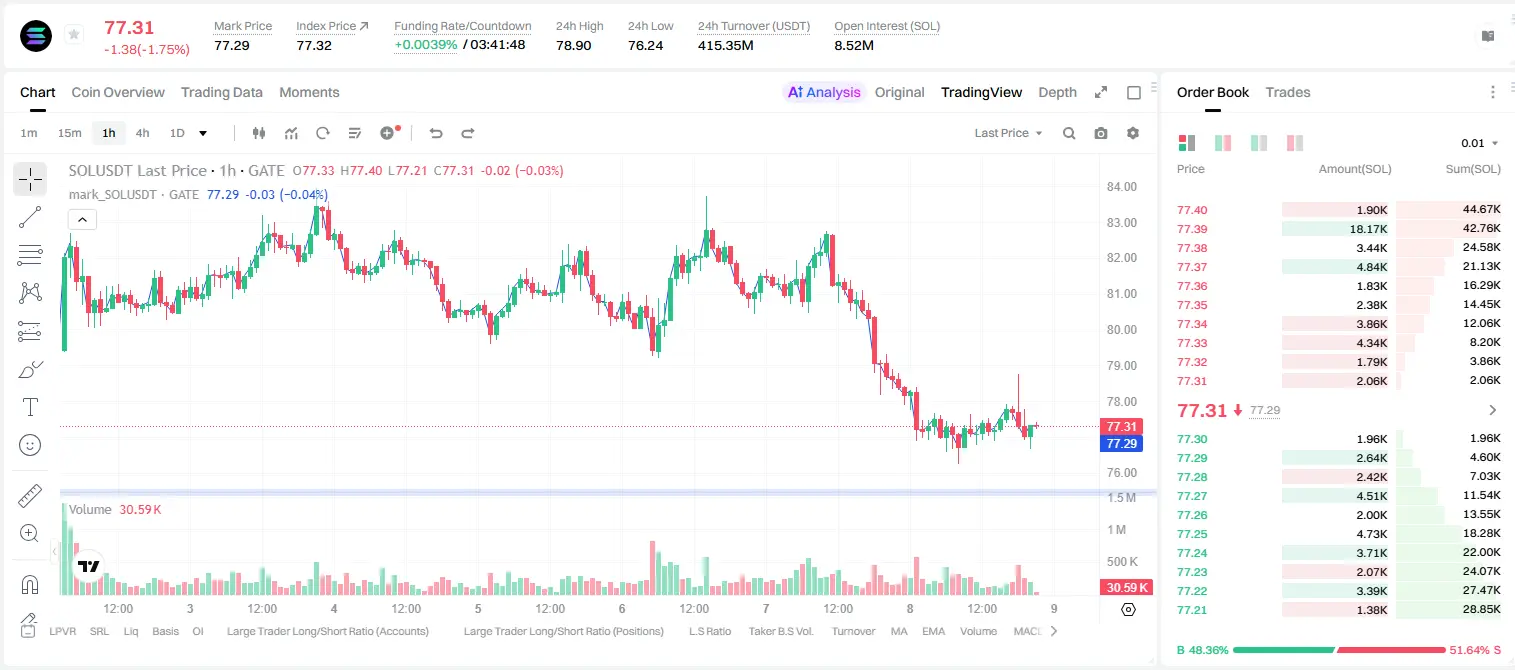
Task: Open the emoji sticker tool
Action: pos(30,445)
